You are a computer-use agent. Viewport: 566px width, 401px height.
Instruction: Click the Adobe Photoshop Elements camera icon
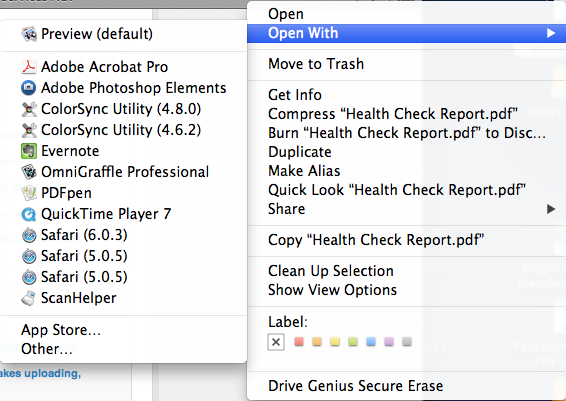(29, 88)
